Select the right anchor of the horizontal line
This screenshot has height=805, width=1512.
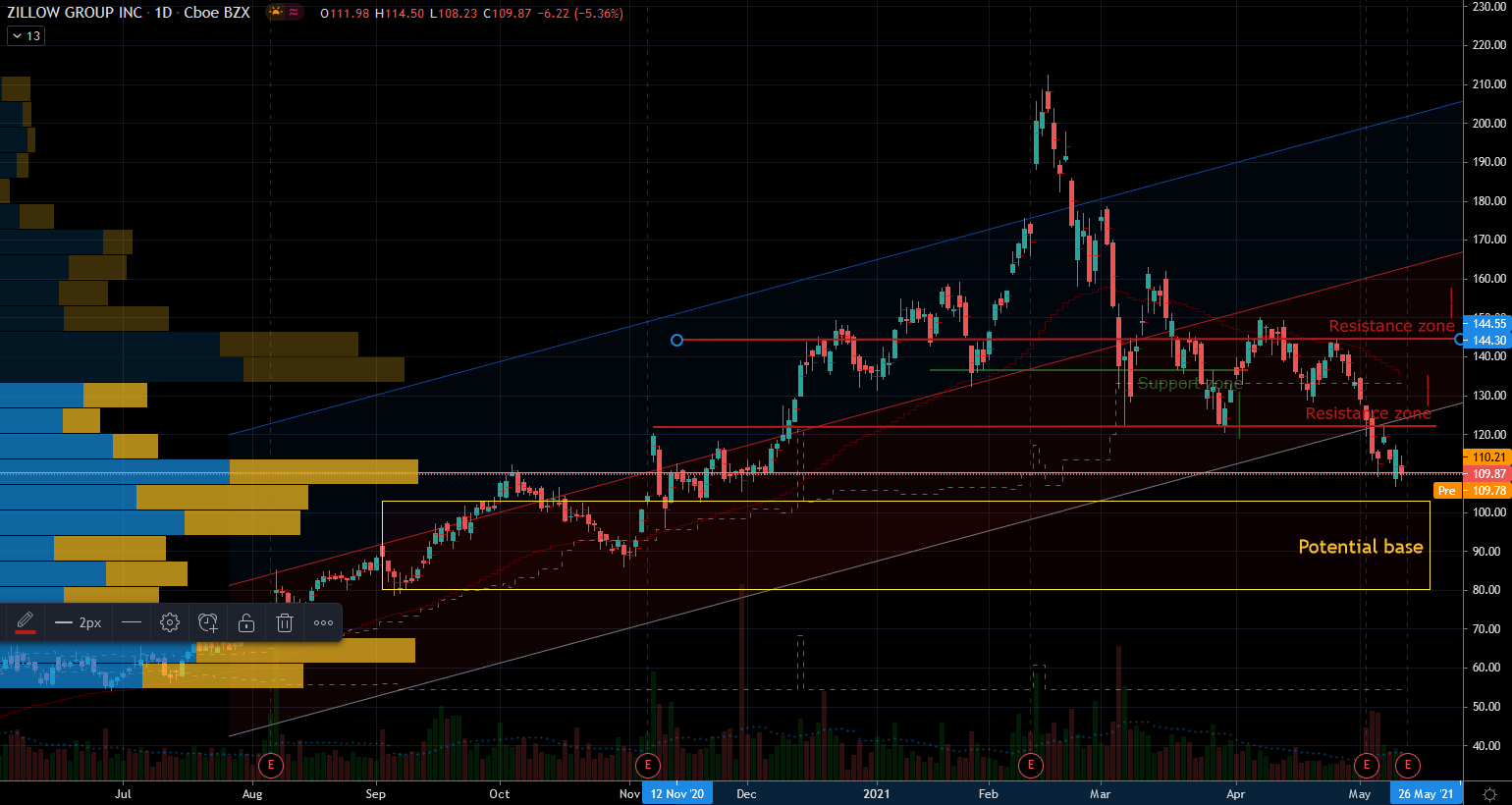[1461, 340]
